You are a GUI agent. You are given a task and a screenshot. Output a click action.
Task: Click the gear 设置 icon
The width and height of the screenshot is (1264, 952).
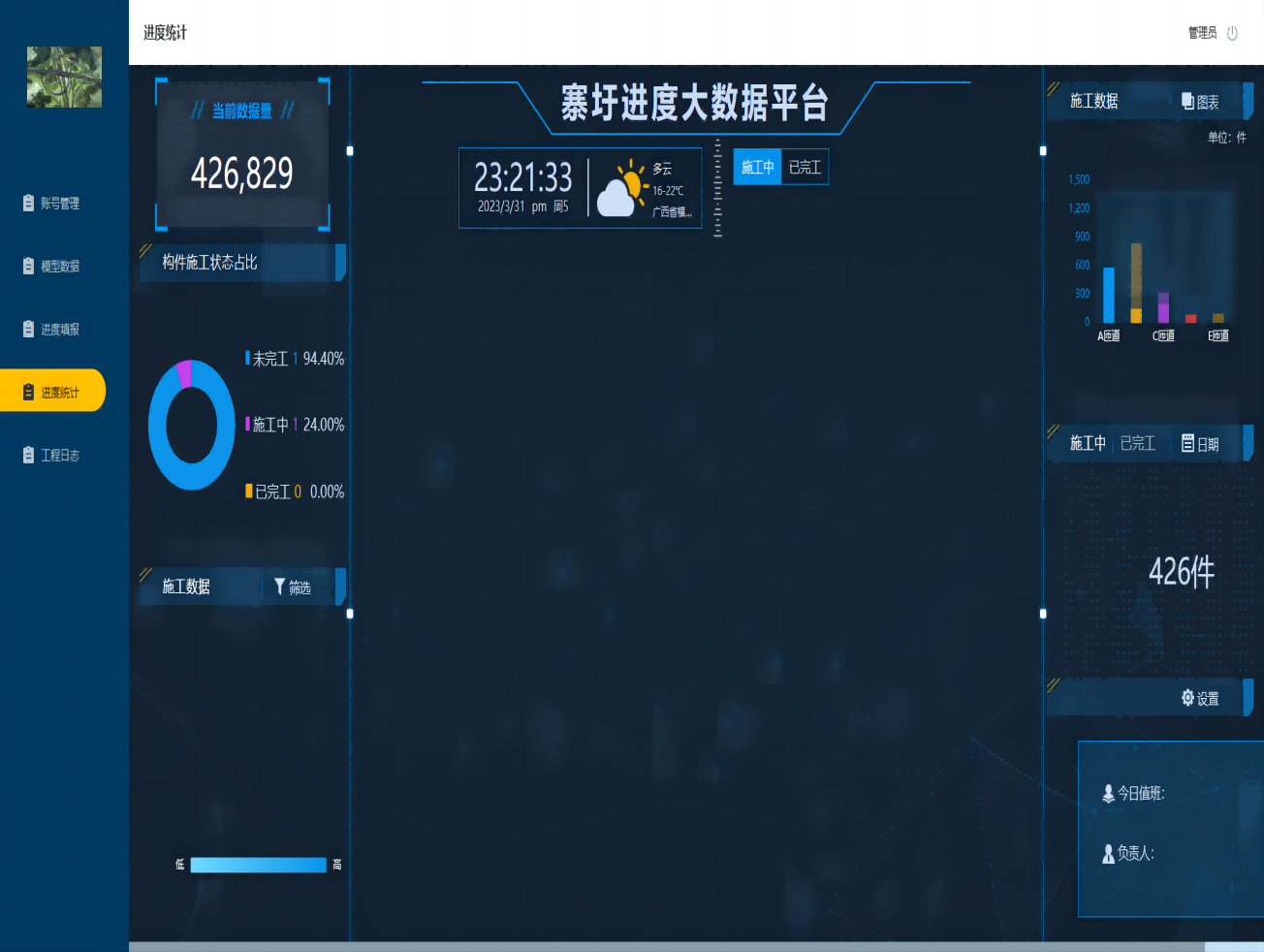tap(1188, 698)
